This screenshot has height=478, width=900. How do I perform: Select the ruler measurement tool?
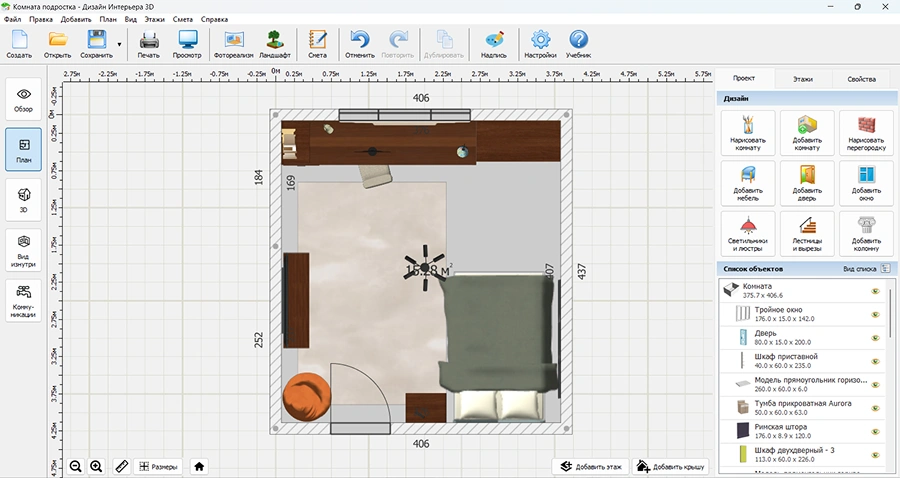tap(121, 466)
